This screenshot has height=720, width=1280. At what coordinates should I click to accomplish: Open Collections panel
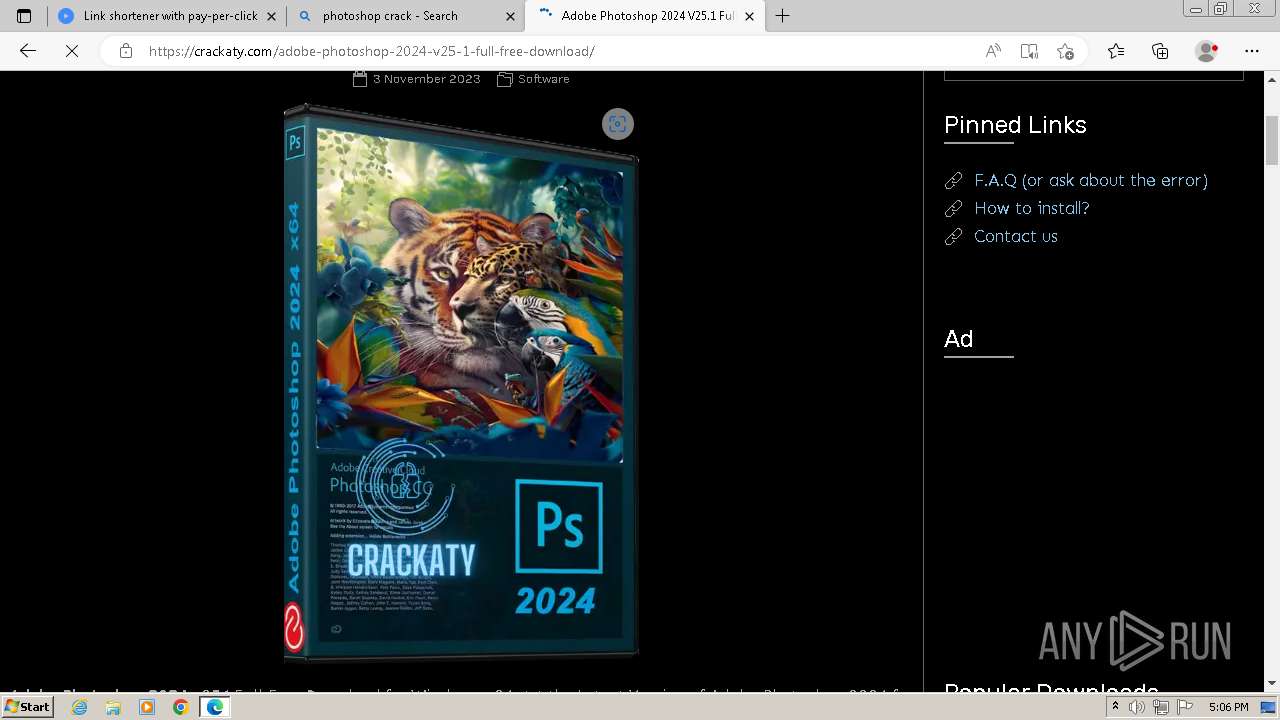1160,51
